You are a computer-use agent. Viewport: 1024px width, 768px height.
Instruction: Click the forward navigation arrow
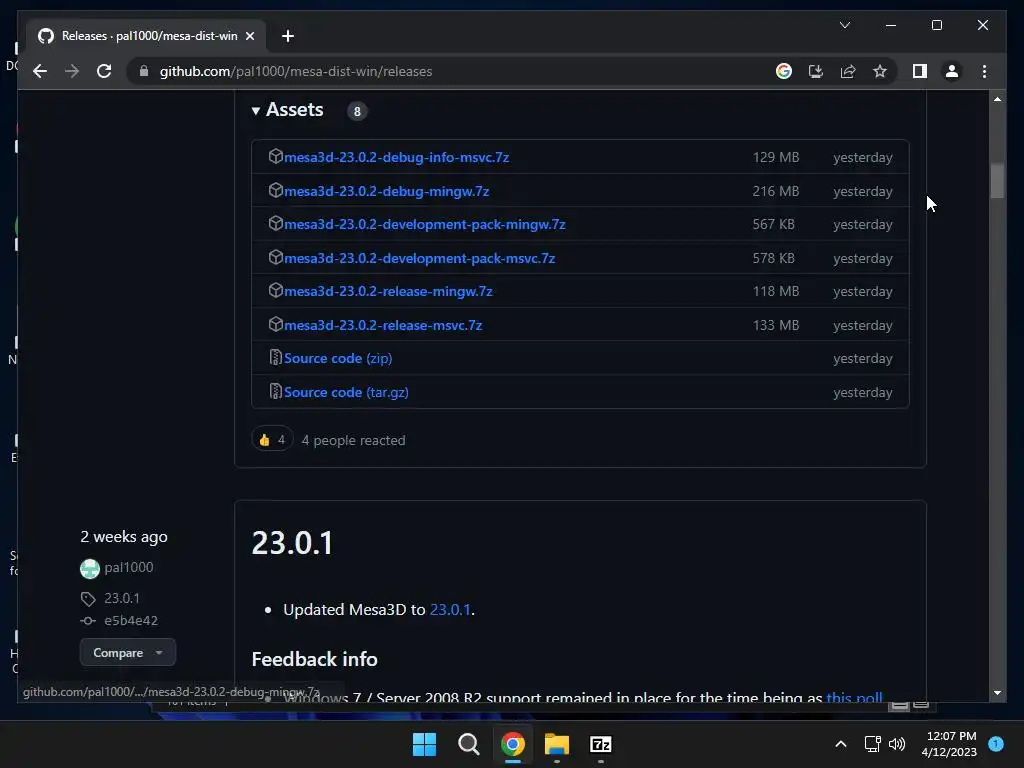[x=72, y=71]
